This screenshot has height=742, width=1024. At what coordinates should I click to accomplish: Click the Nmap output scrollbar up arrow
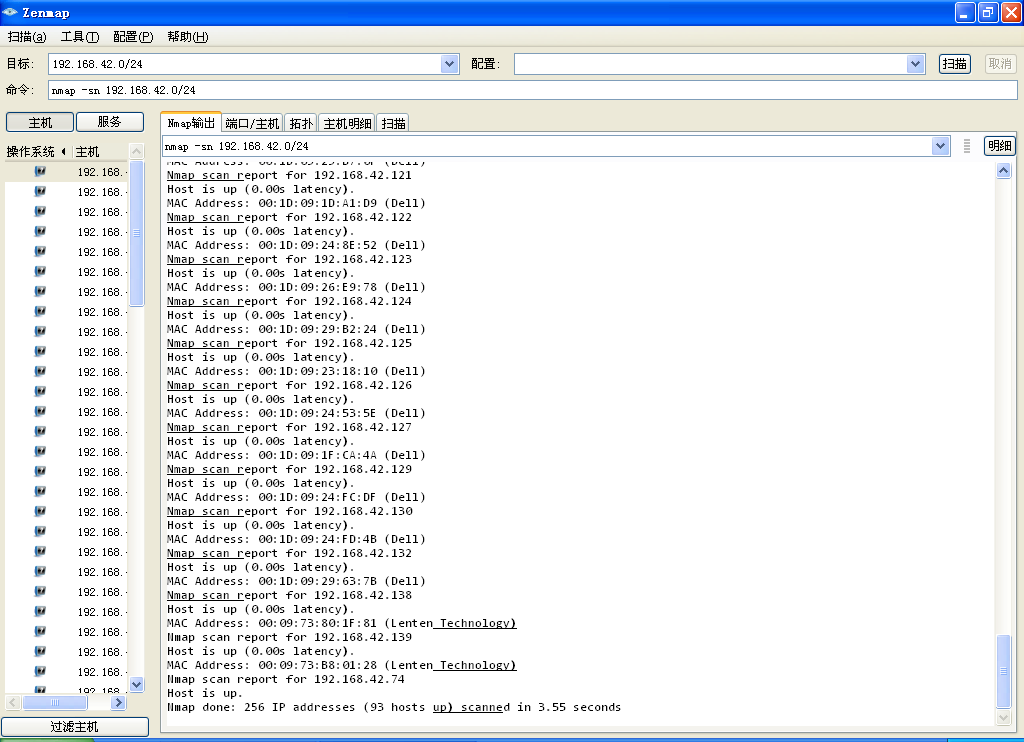(1004, 170)
